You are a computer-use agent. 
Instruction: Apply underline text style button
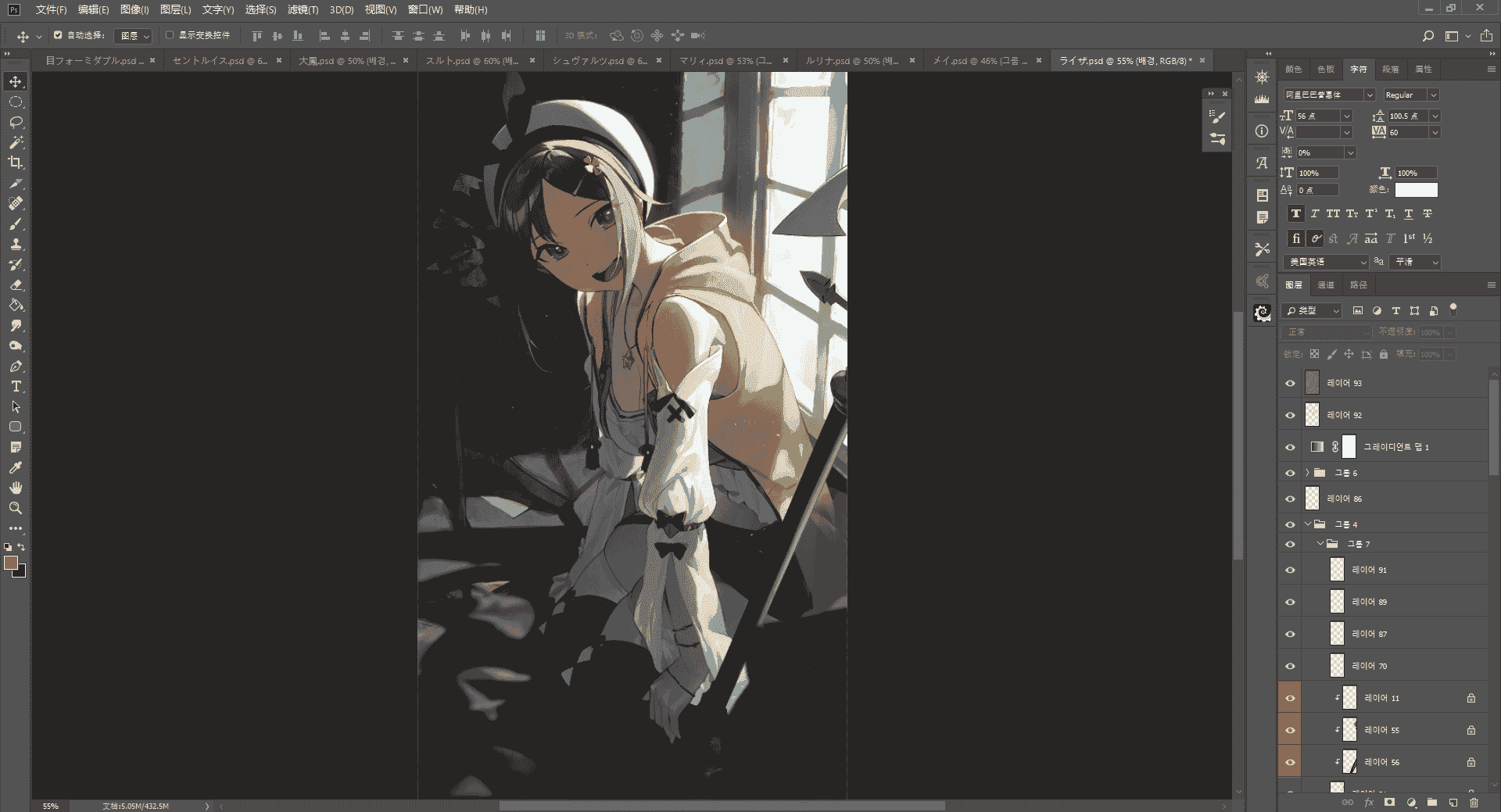coord(1408,213)
